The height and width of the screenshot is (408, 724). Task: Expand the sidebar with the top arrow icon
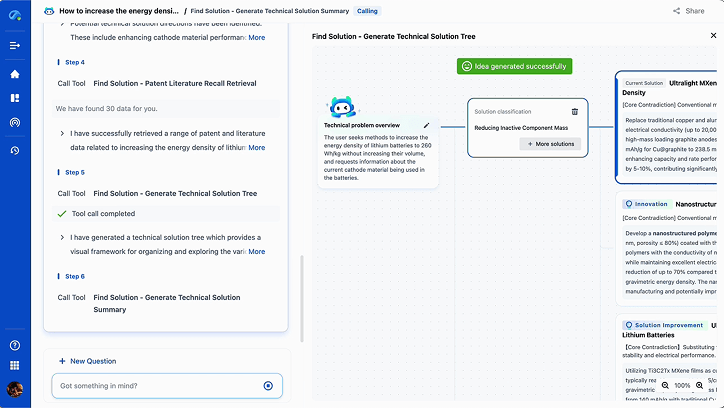15,46
